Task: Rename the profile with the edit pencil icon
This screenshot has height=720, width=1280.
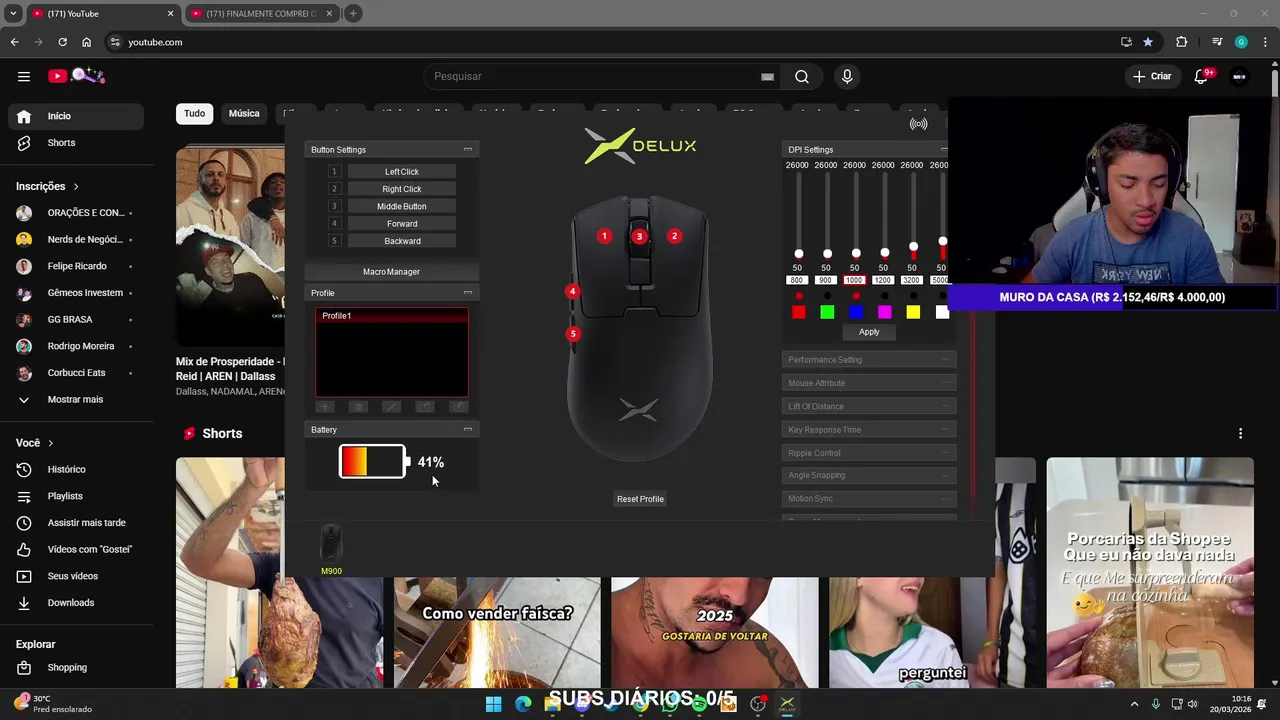Action: click(391, 407)
